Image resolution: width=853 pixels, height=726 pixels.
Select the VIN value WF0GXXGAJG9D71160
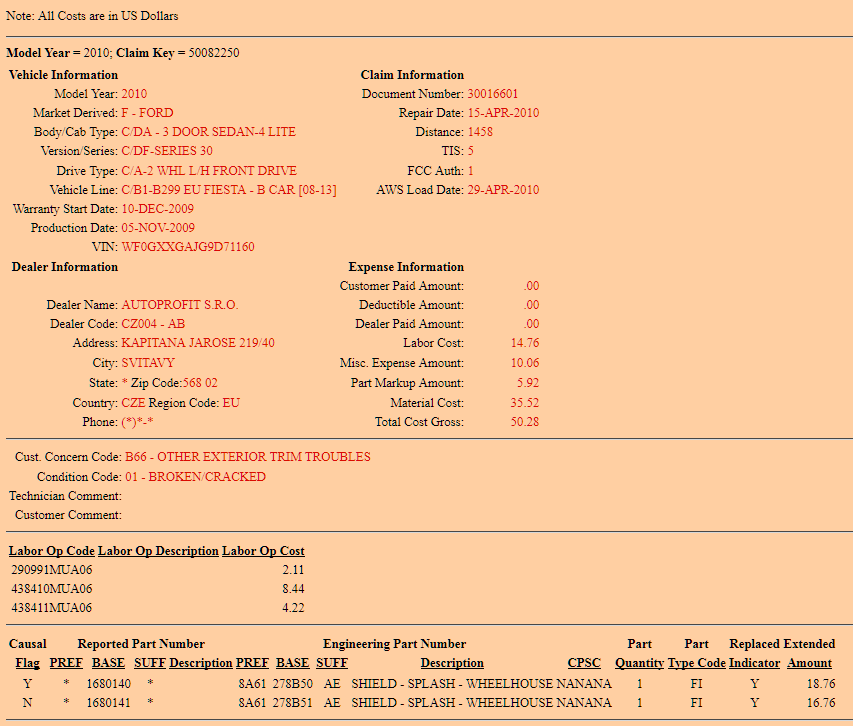pyautogui.click(x=187, y=247)
